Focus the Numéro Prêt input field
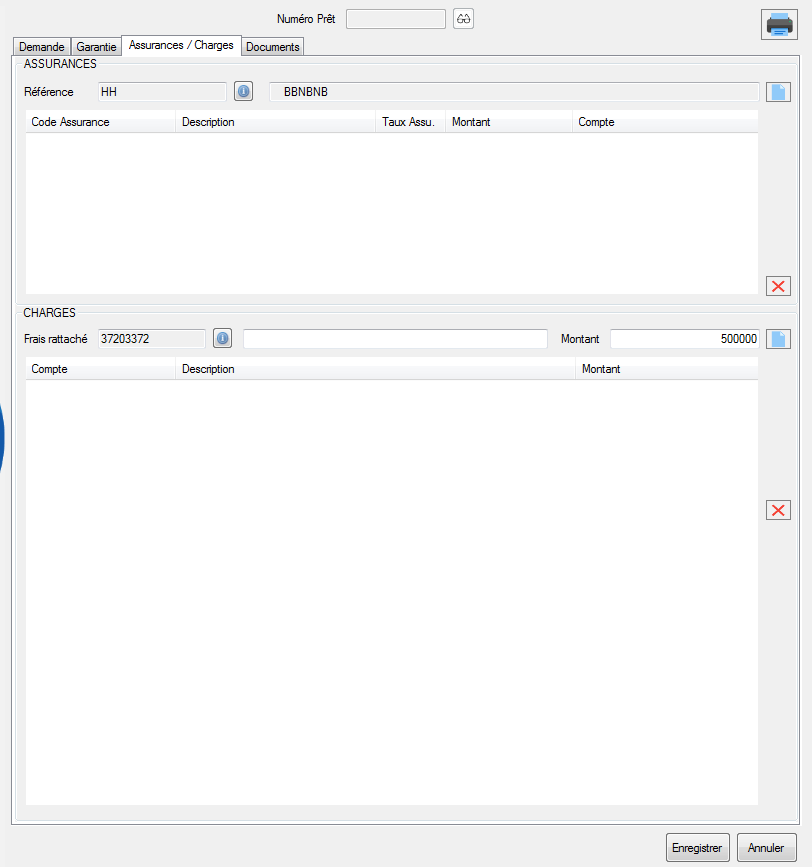This screenshot has width=812, height=867. point(396,19)
